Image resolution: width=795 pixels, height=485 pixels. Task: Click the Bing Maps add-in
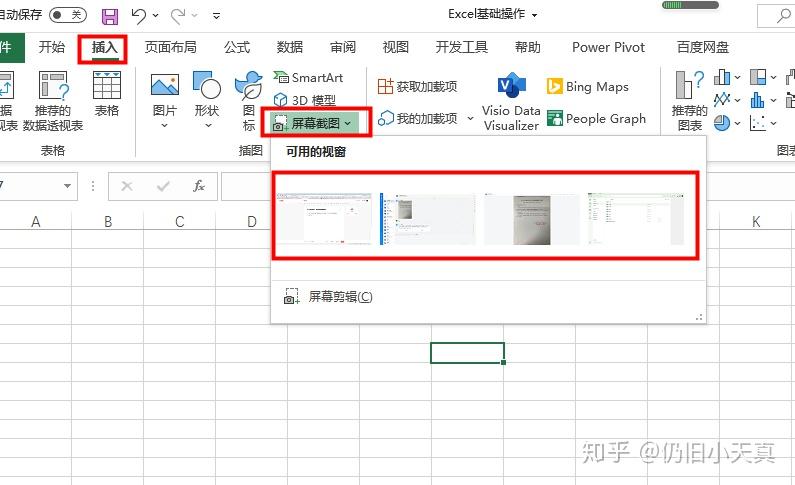[588, 87]
